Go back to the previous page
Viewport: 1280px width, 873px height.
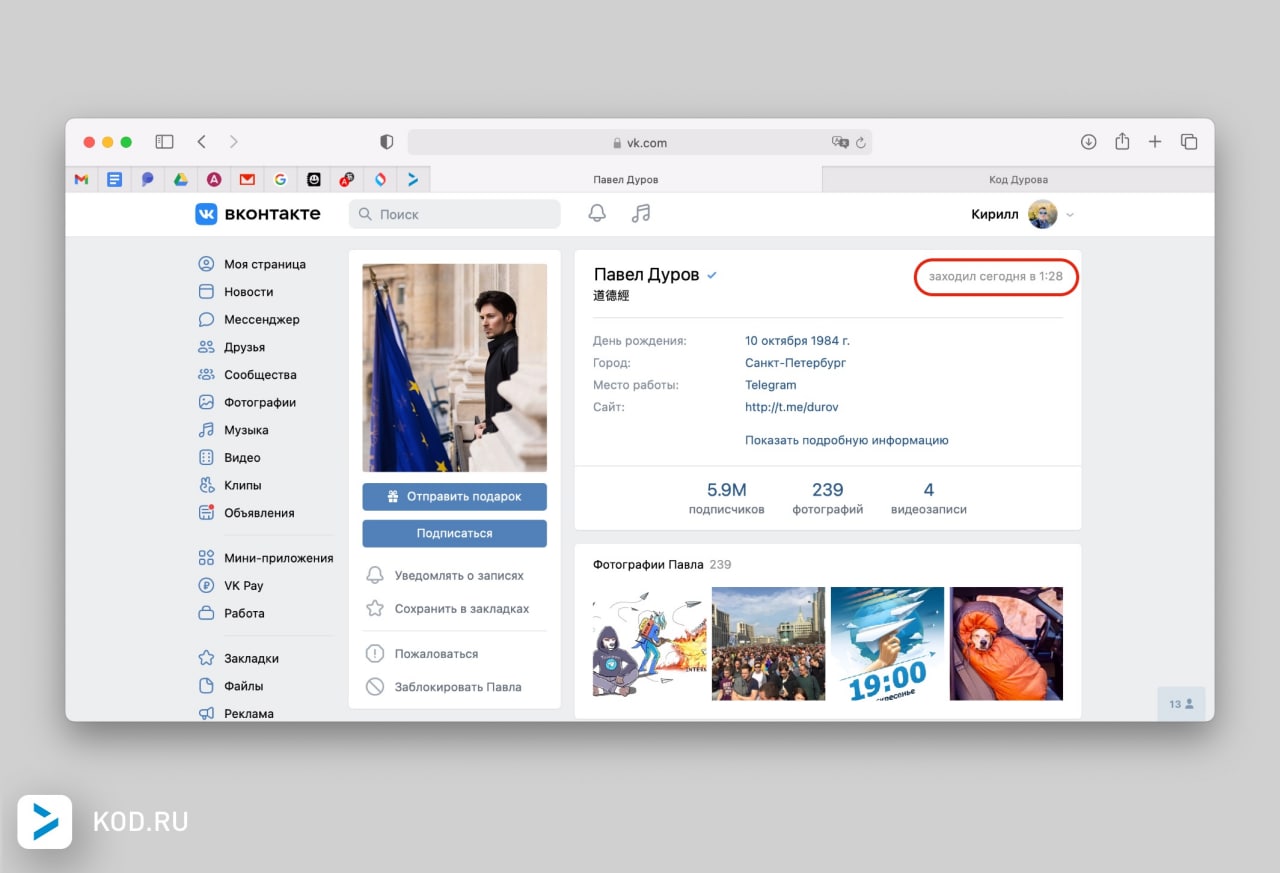201,142
